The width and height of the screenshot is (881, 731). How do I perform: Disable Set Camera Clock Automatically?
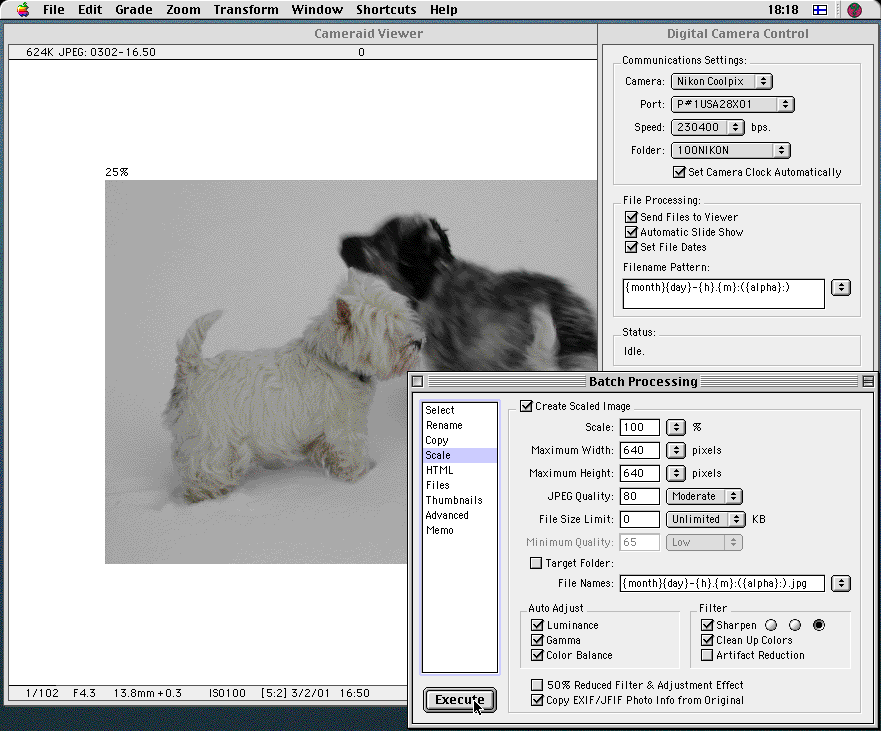(680, 172)
